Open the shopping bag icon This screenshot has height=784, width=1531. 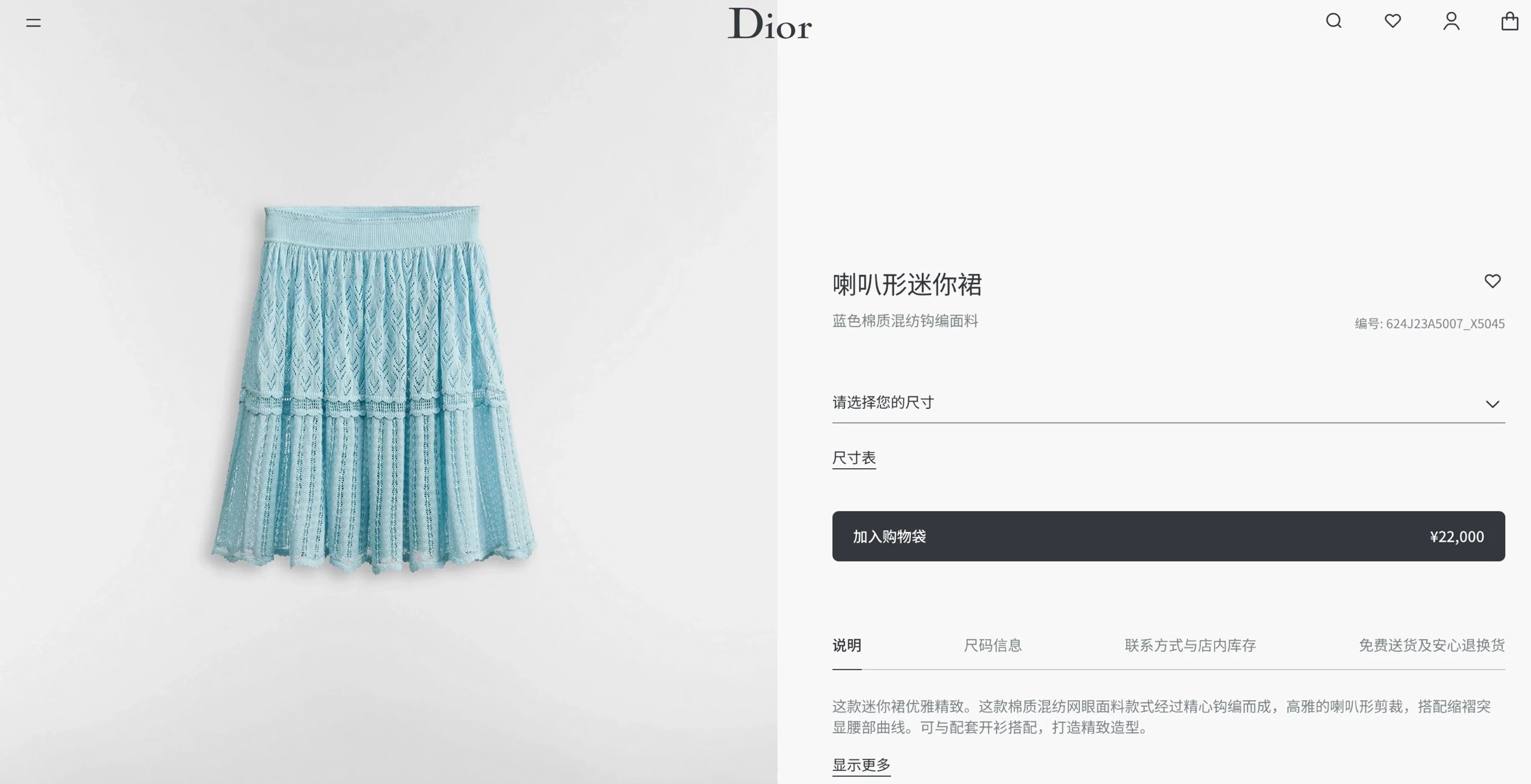(1510, 21)
